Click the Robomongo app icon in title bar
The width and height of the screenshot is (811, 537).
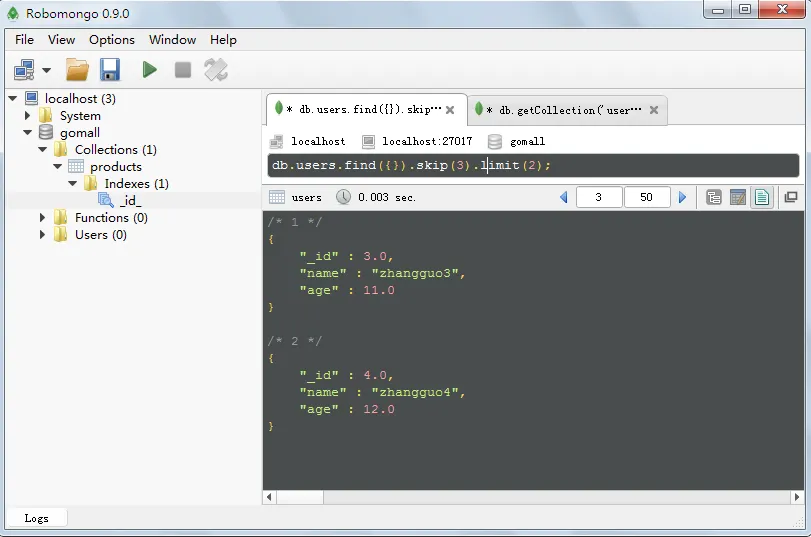pyautogui.click(x=13, y=13)
